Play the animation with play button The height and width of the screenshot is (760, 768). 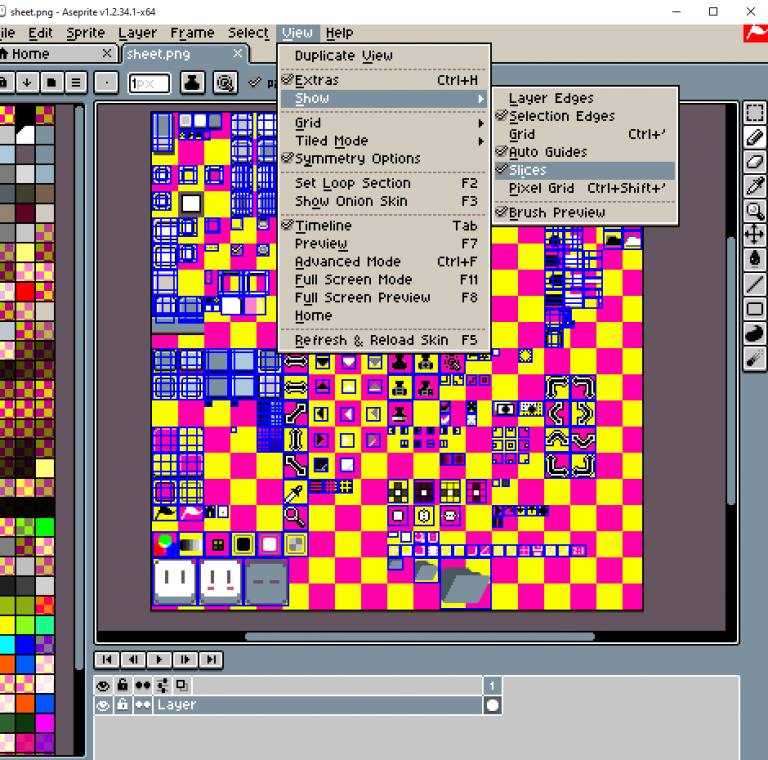(x=159, y=660)
